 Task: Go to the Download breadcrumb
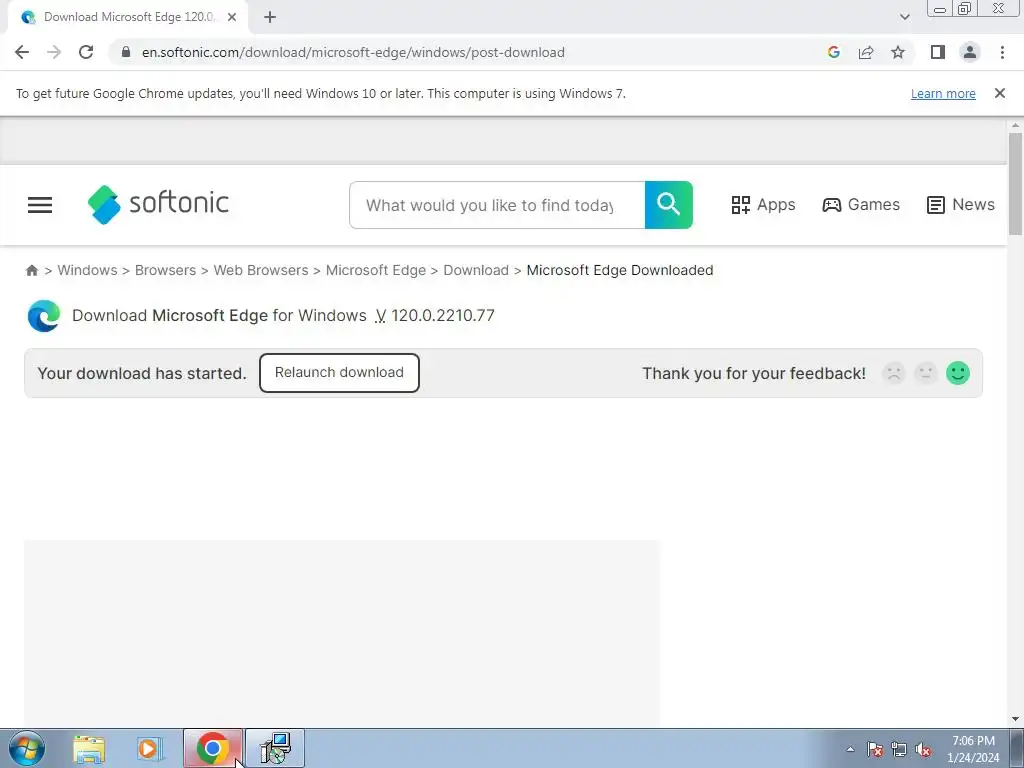click(475, 270)
